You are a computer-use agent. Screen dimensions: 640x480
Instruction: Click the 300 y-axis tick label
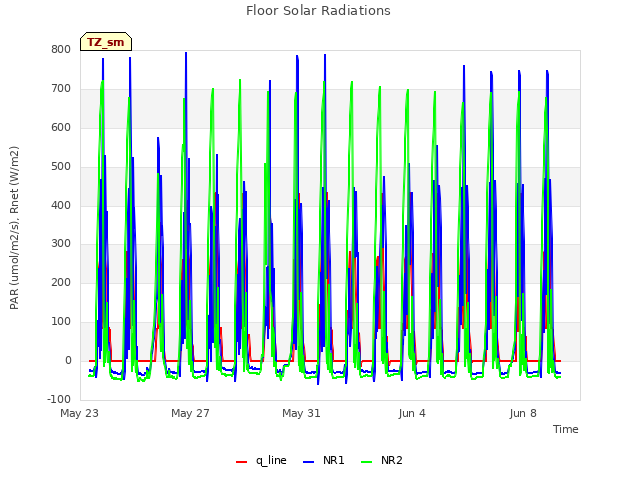61,244
